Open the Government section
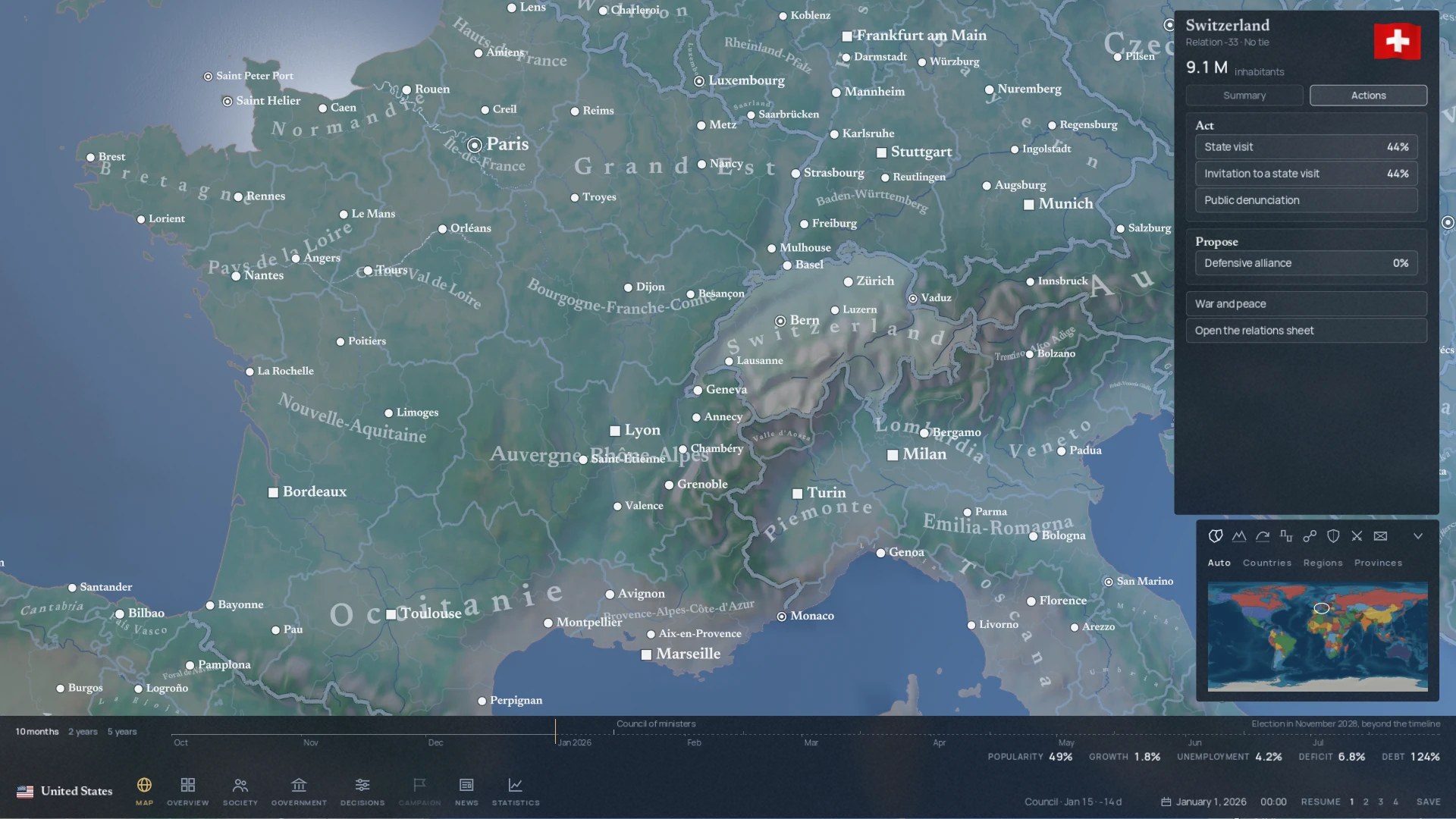The image size is (1456, 819). pyautogui.click(x=299, y=791)
